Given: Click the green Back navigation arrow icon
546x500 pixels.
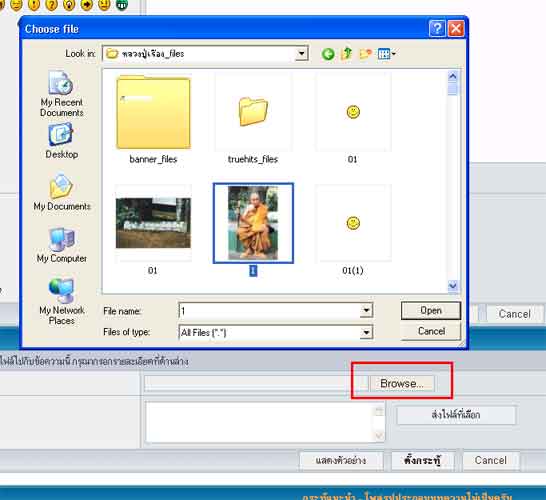Looking at the screenshot, I should point(328,54).
